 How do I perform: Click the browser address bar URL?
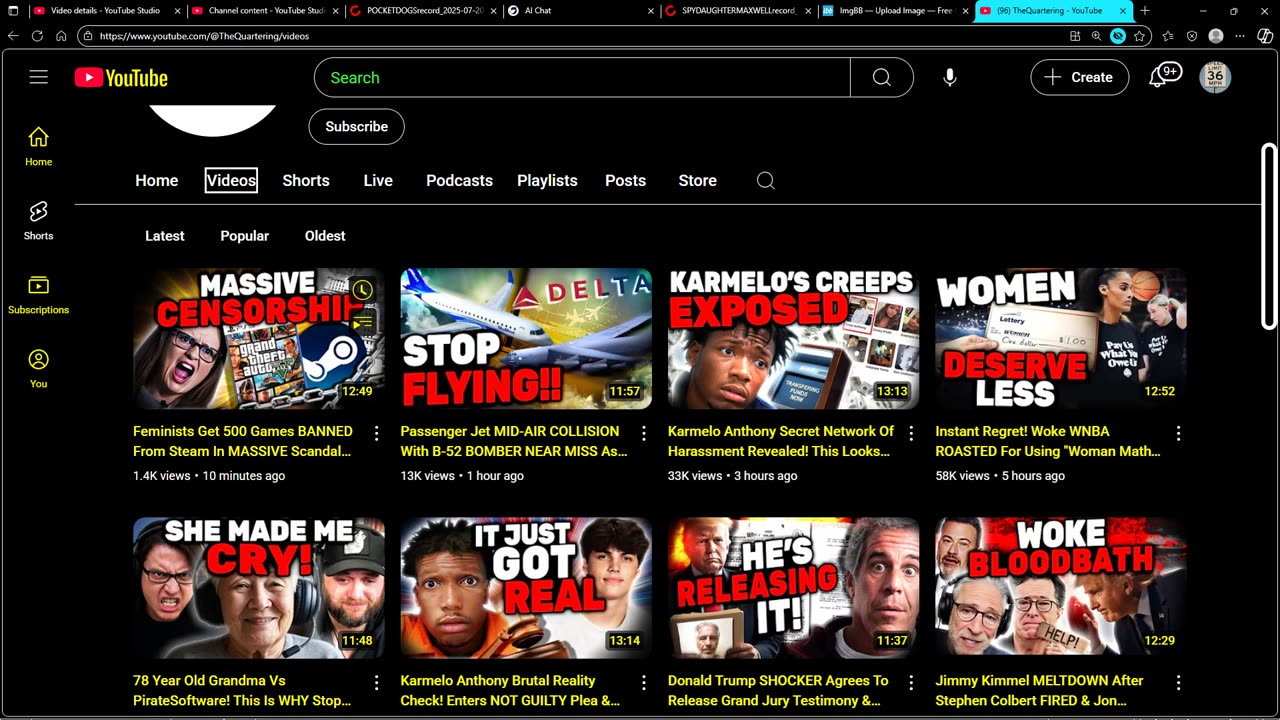coord(204,36)
